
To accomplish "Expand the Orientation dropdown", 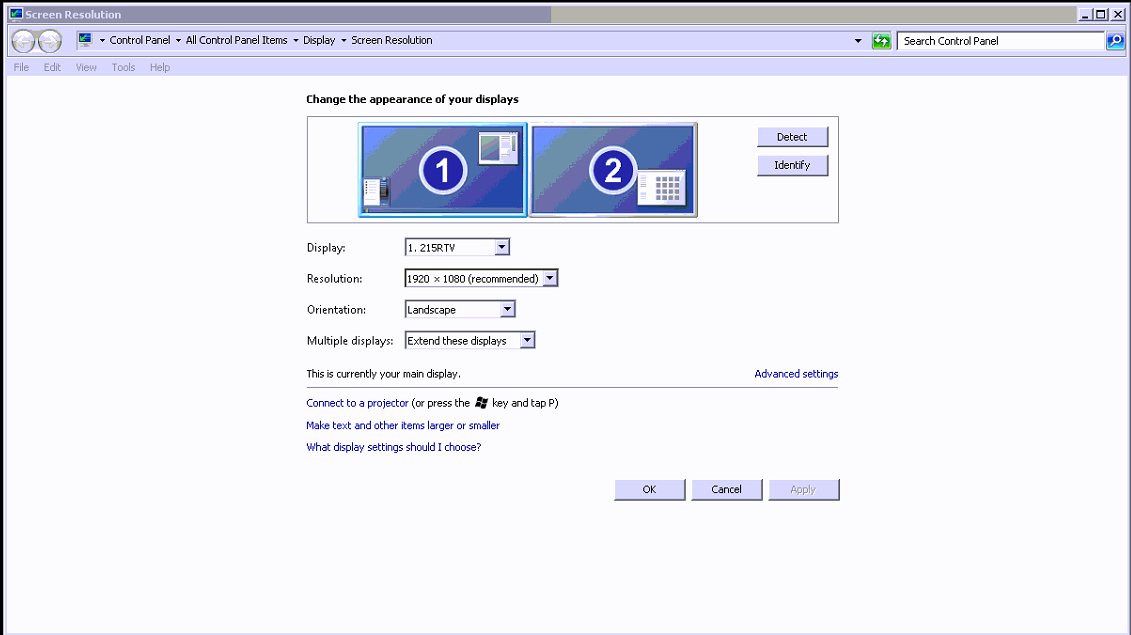I will [507, 309].
